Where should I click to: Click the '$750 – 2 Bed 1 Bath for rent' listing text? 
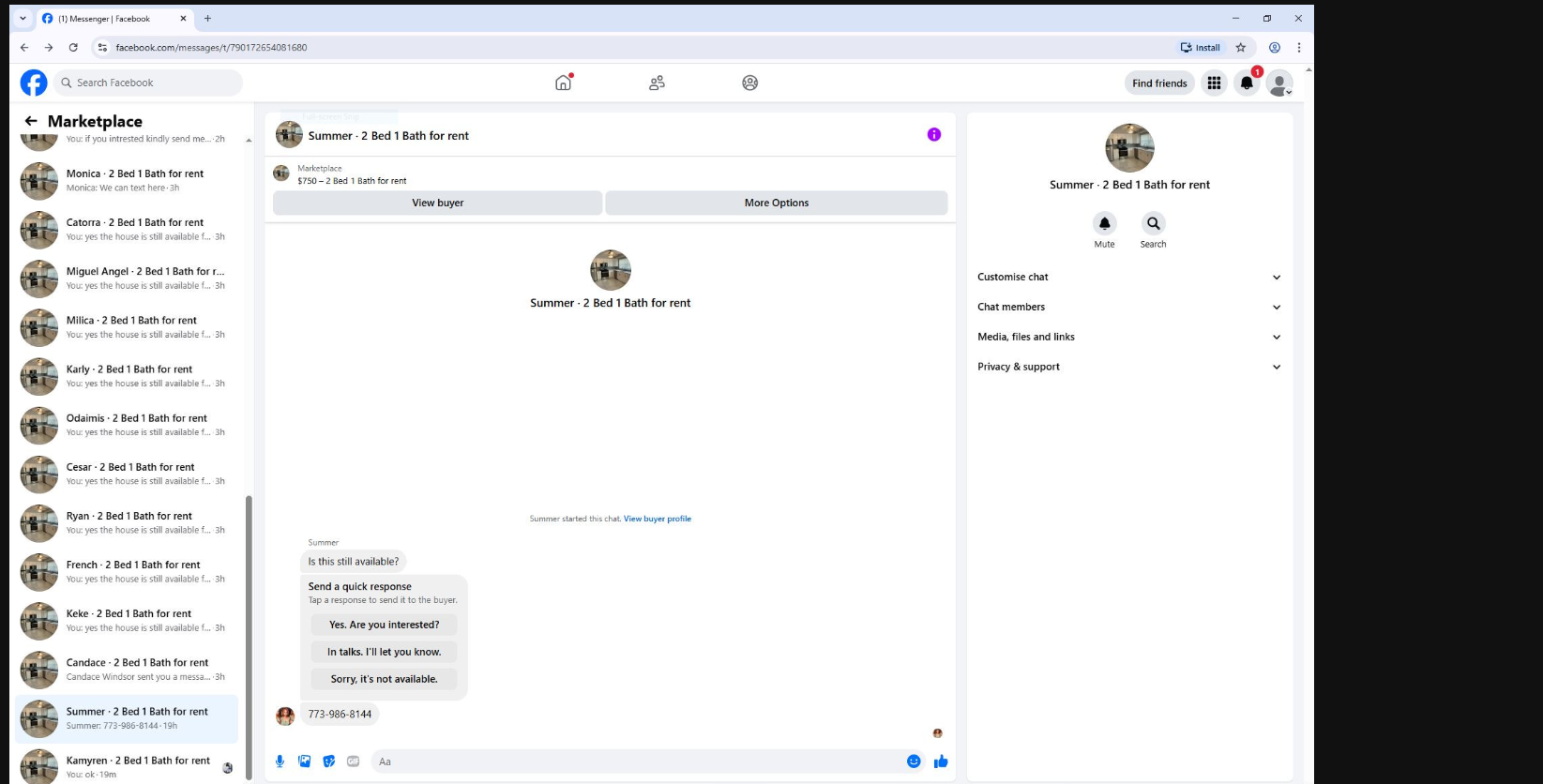[x=352, y=181]
